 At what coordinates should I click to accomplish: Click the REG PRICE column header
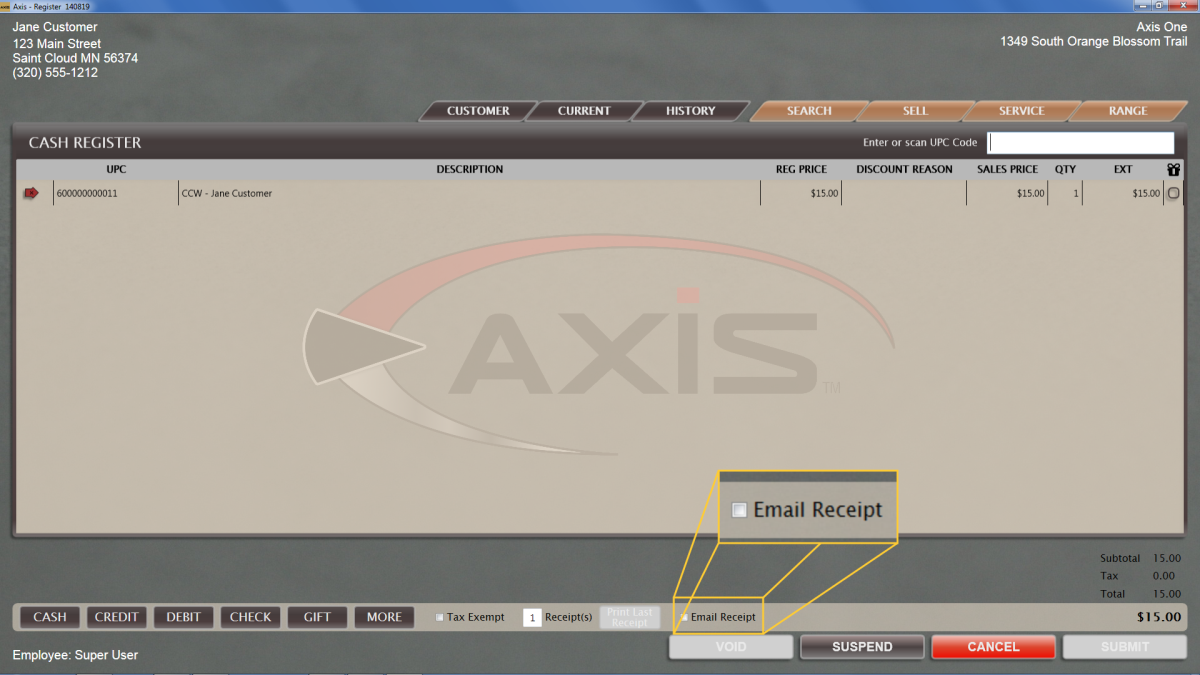coord(801,170)
